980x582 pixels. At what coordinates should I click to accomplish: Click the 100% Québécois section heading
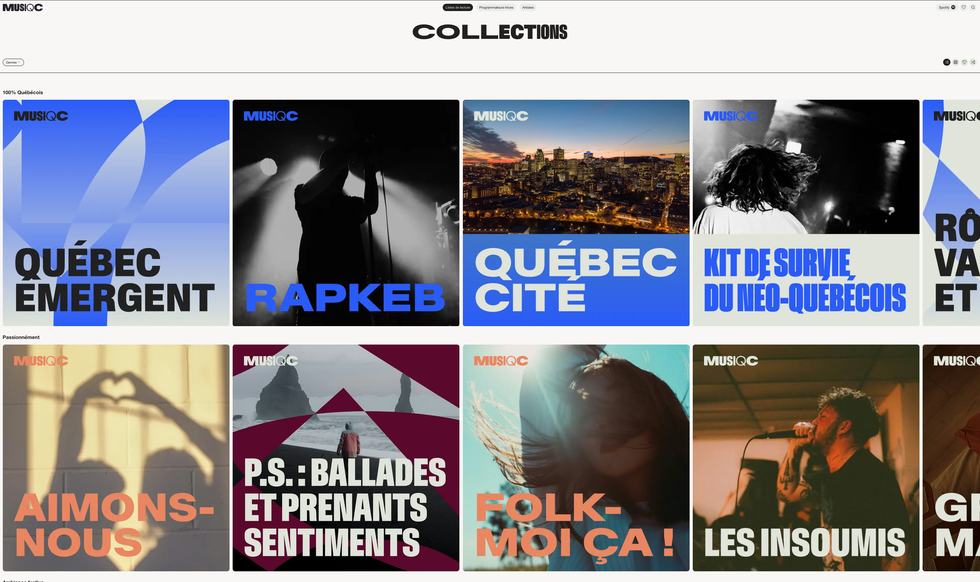(x=23, y=92)
